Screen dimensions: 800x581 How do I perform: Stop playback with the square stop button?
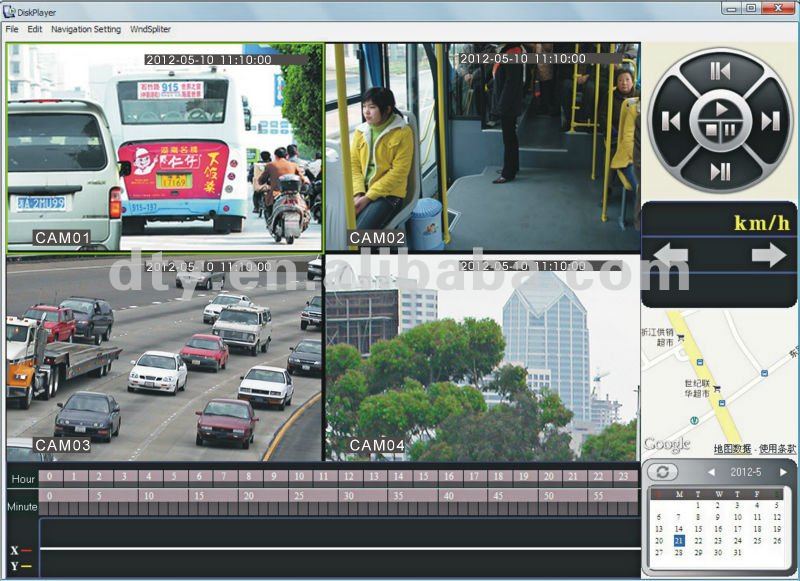711,130
